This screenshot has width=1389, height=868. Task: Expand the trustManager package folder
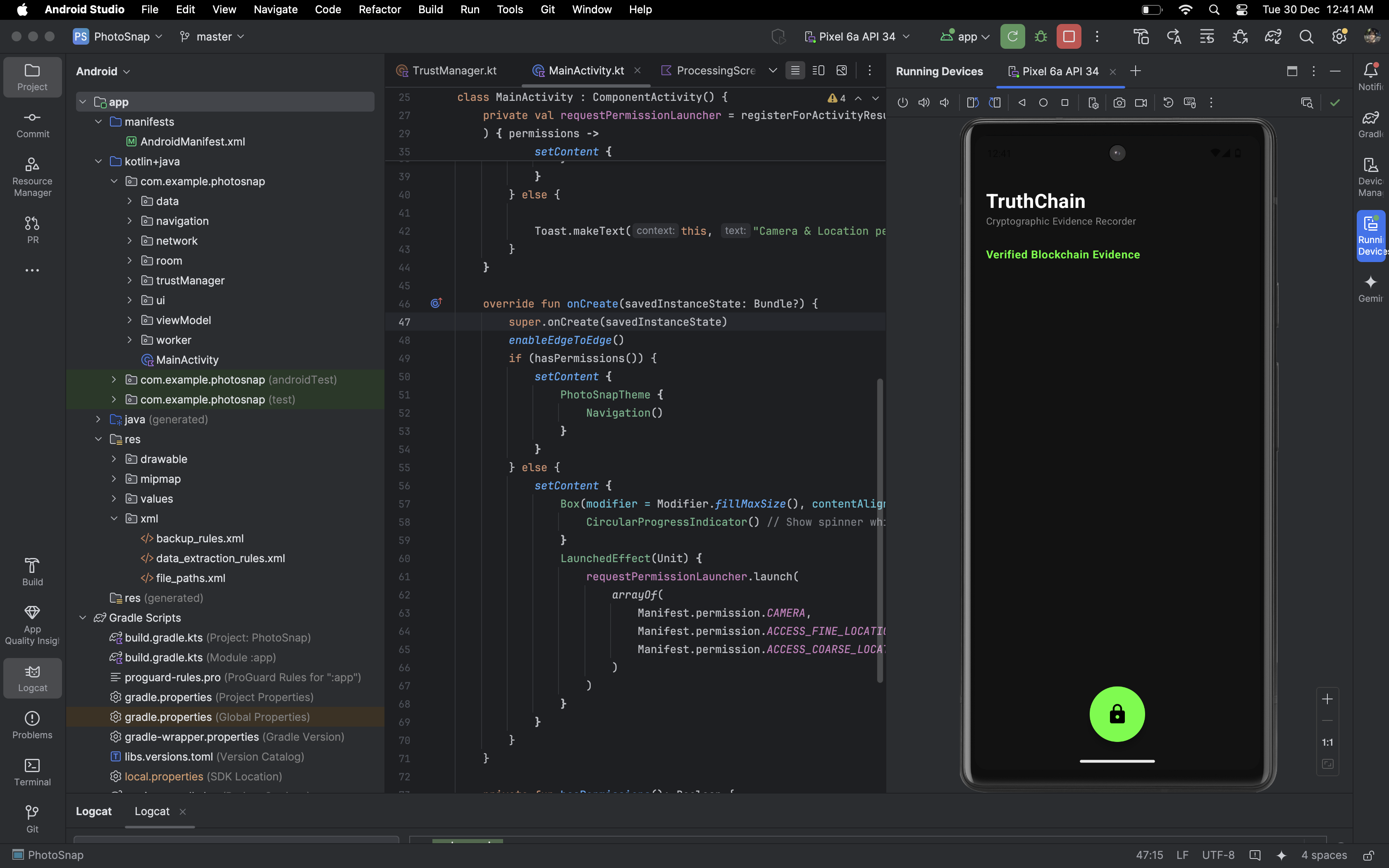click(x=130, y=280)
